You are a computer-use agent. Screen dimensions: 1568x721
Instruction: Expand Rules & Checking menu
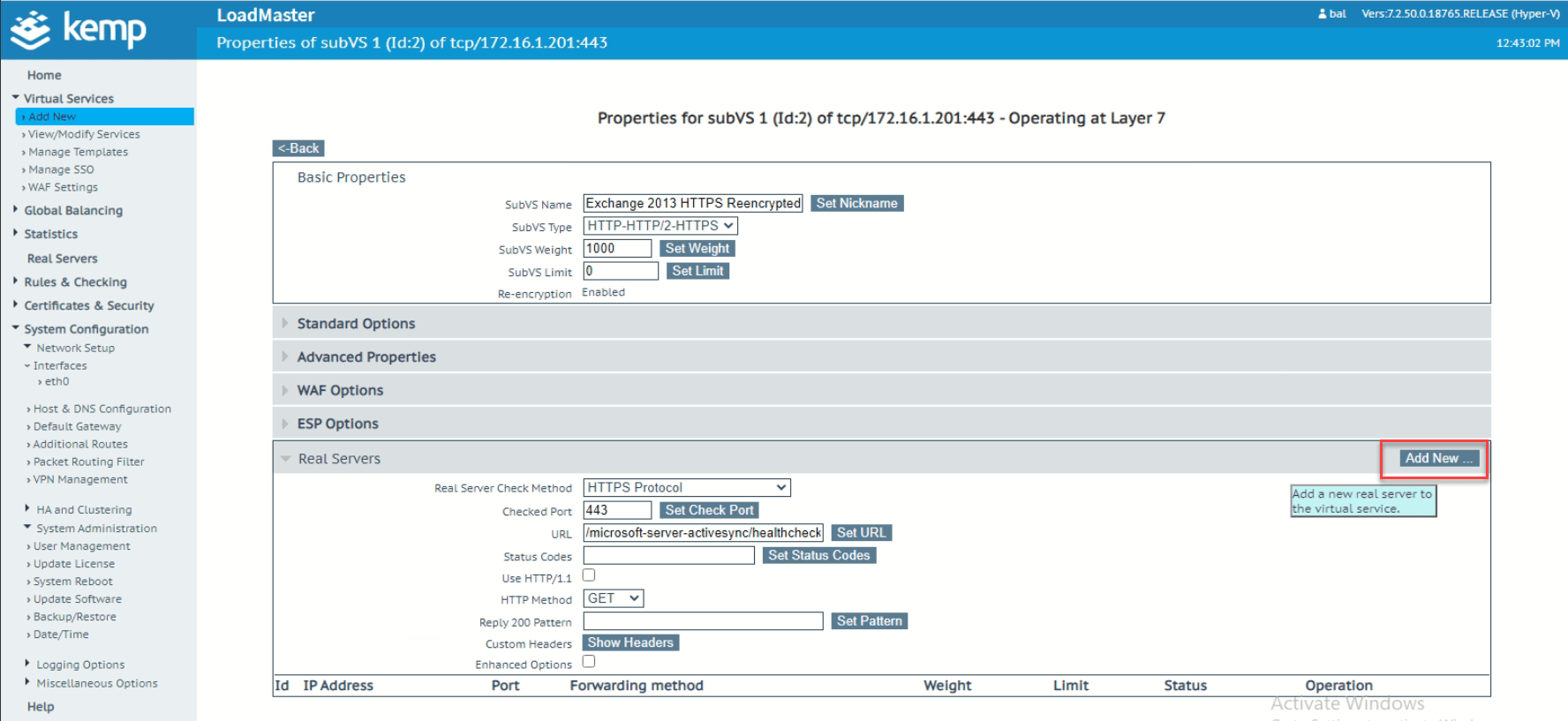pyautogui.click(x=75, y=282)
